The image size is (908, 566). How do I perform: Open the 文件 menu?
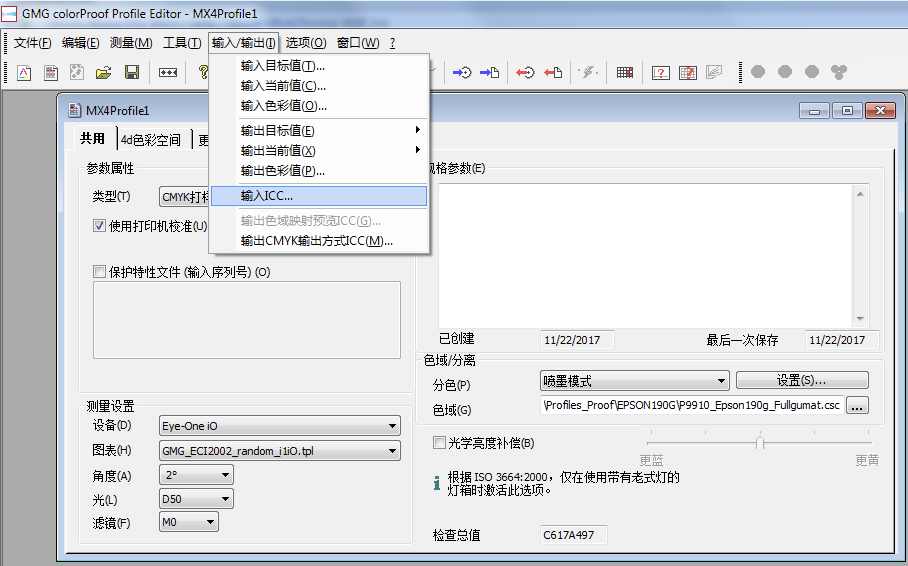32,43
